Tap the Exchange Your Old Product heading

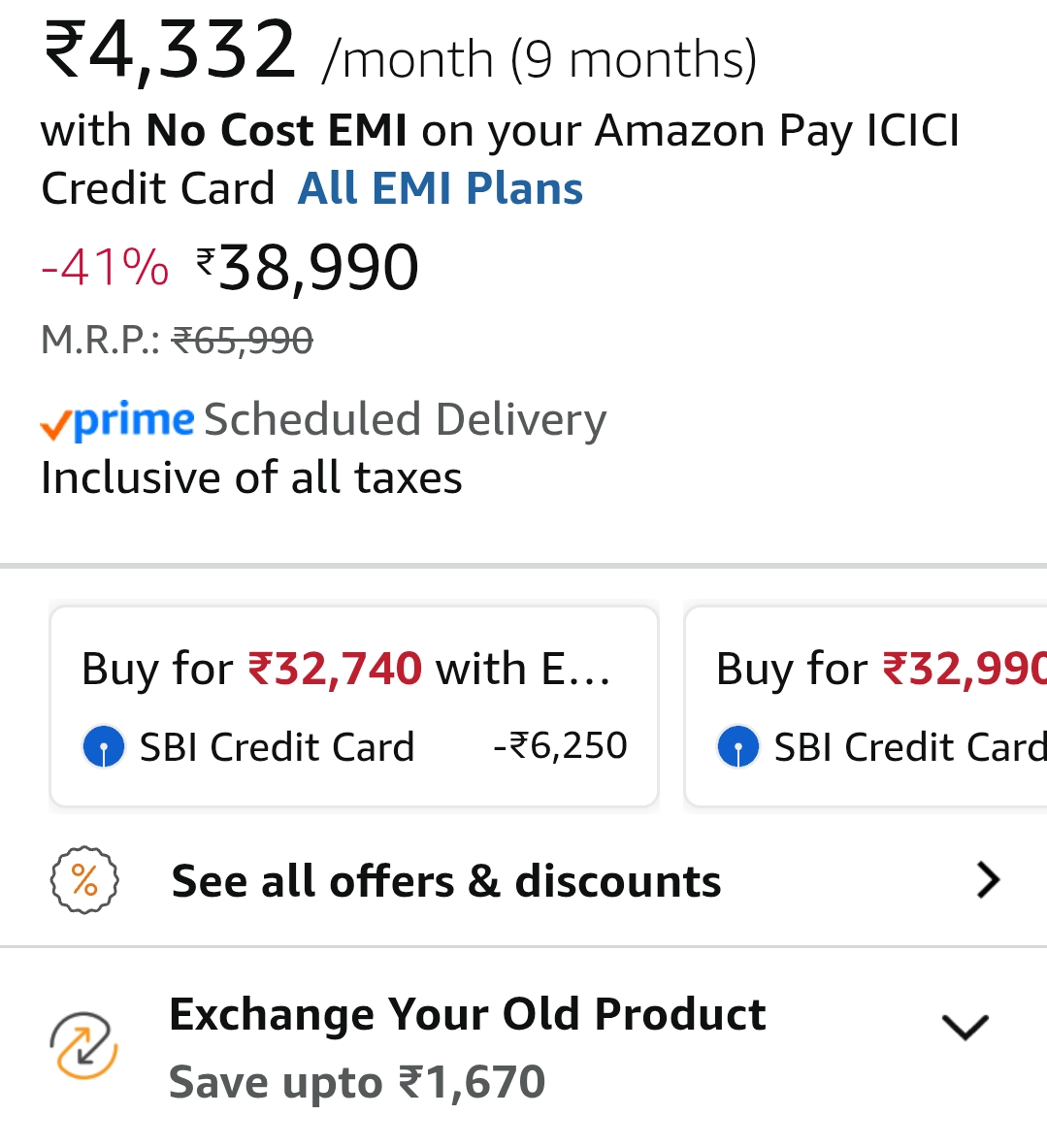coord(467,1014)
